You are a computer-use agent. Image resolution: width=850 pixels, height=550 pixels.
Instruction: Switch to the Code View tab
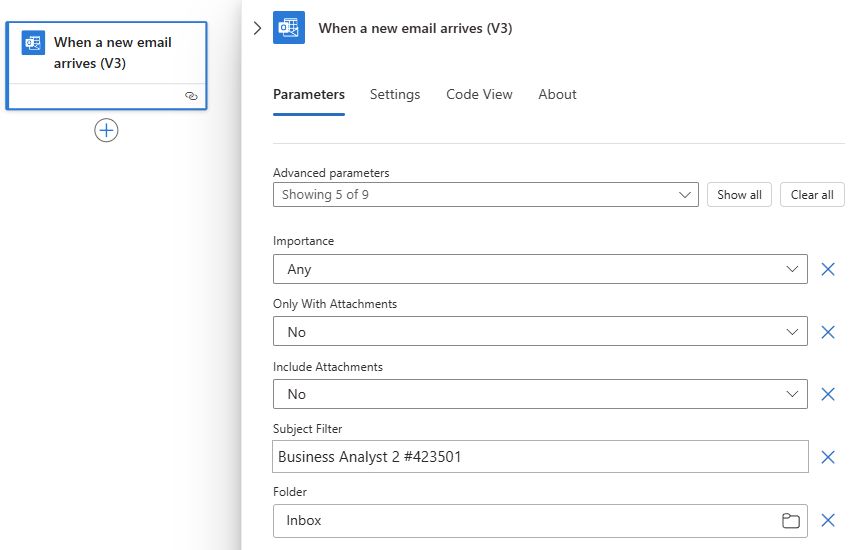[479, 94]
